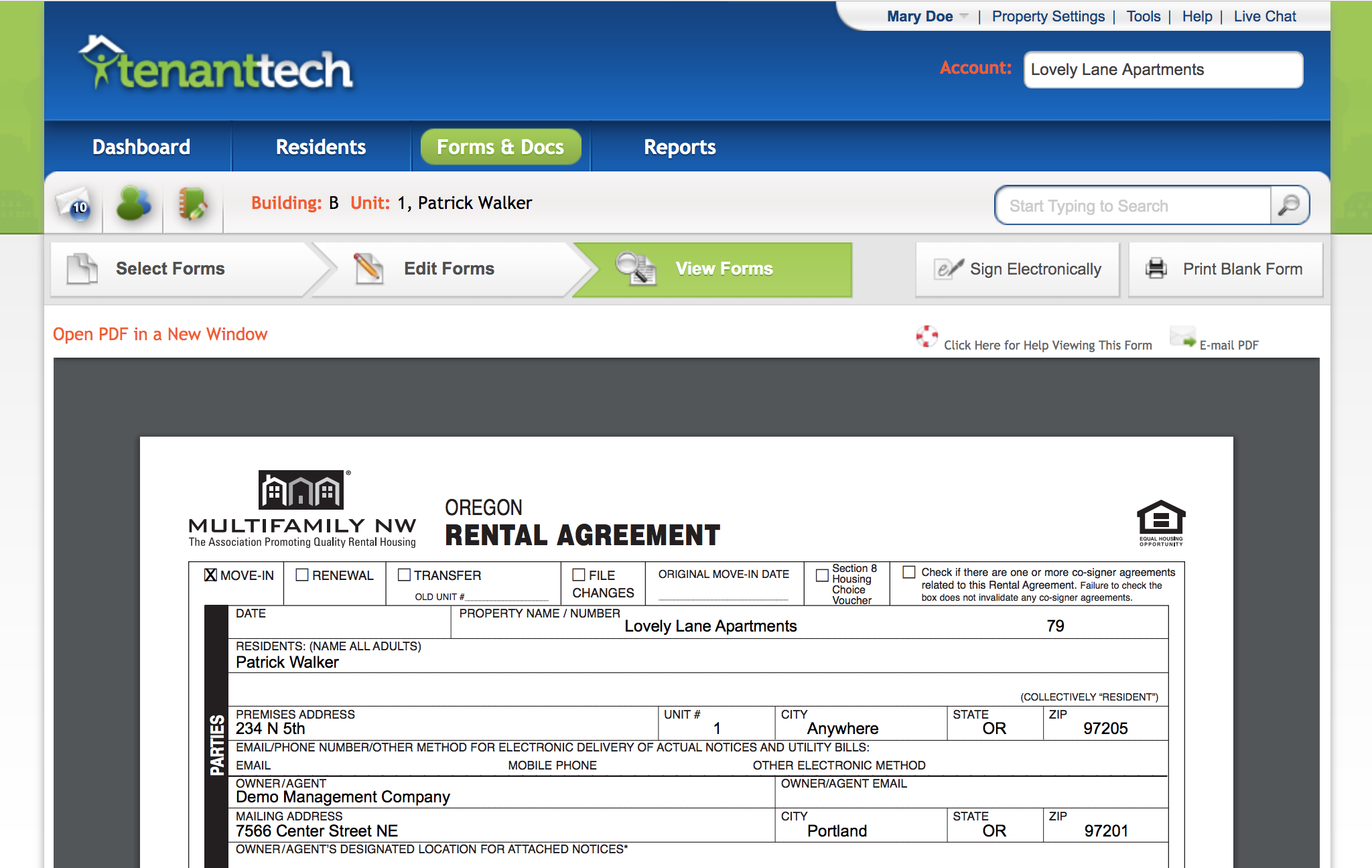Click the tenanttech logo
Viewport: 1372px width, 868px height.
point(216,66)
